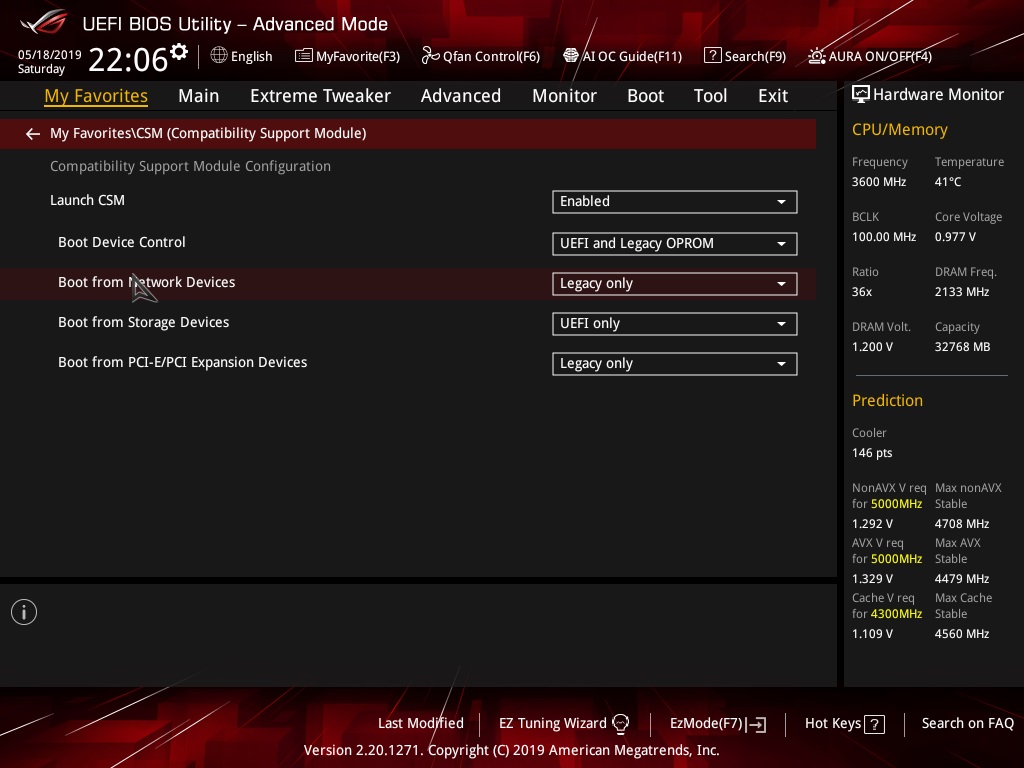Open the Boot from Storage Devices dropdown

[675, 324]
